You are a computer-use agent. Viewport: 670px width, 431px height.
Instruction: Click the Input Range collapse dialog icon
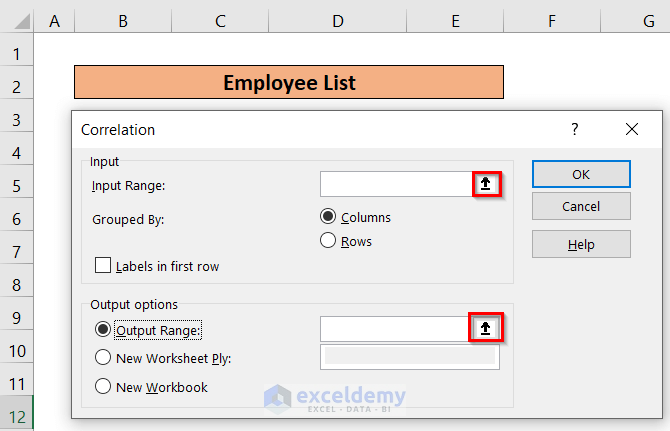pyautogui.click(x=486, y=184)
